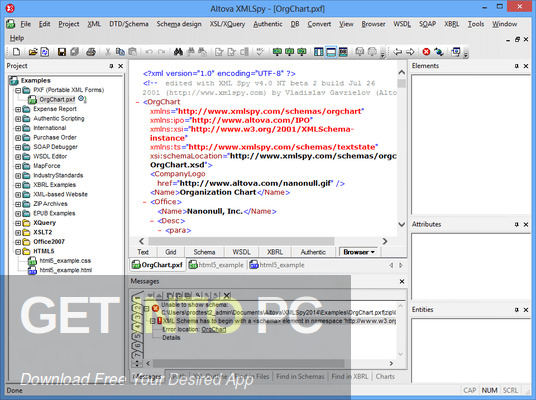Select html5_example.css file
This screenshot has width=536, height=400.
(65, 261)
